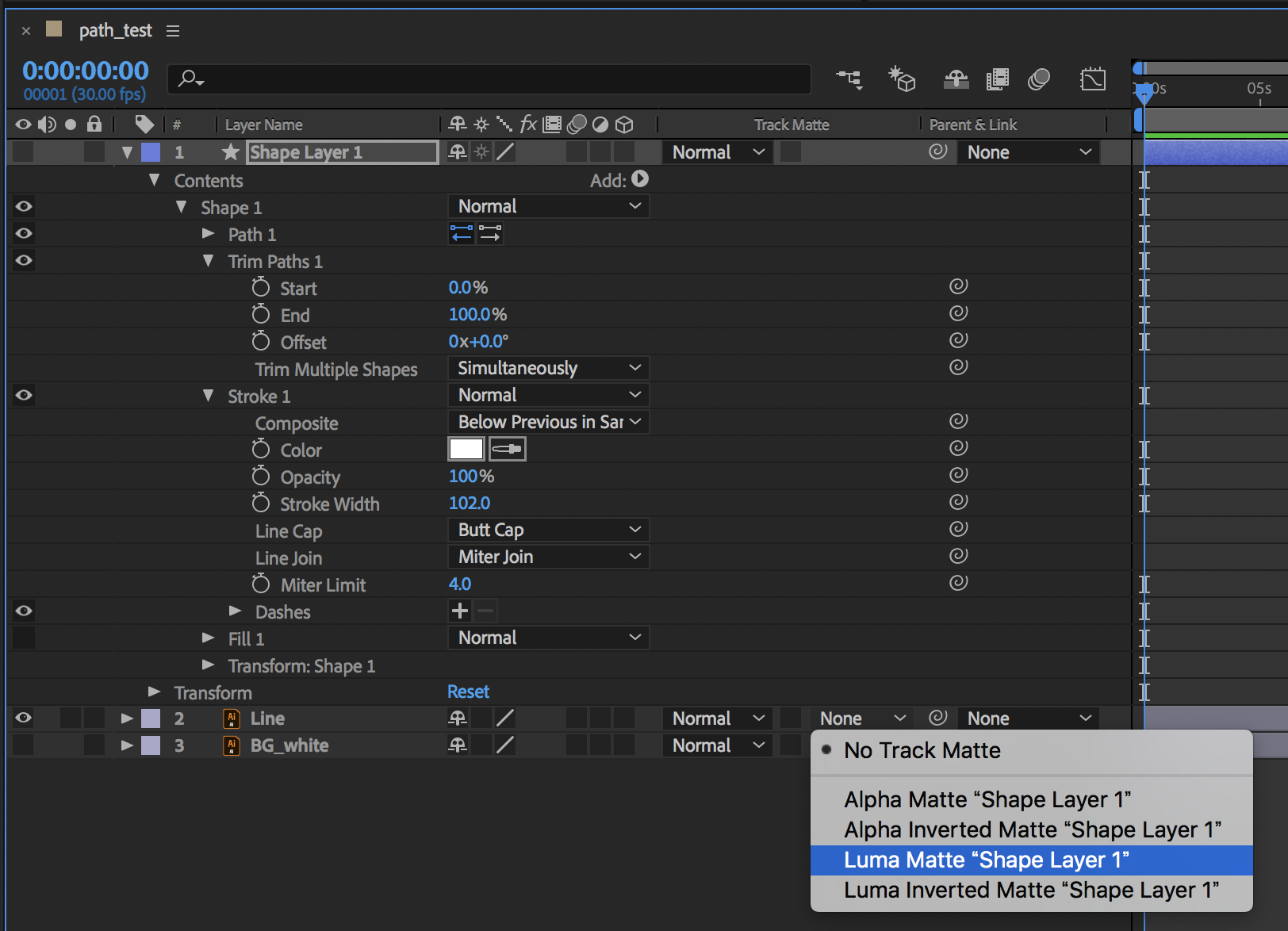1288x931 pixels.
Task: Click the timeline search field
Action: pos(489,79)
